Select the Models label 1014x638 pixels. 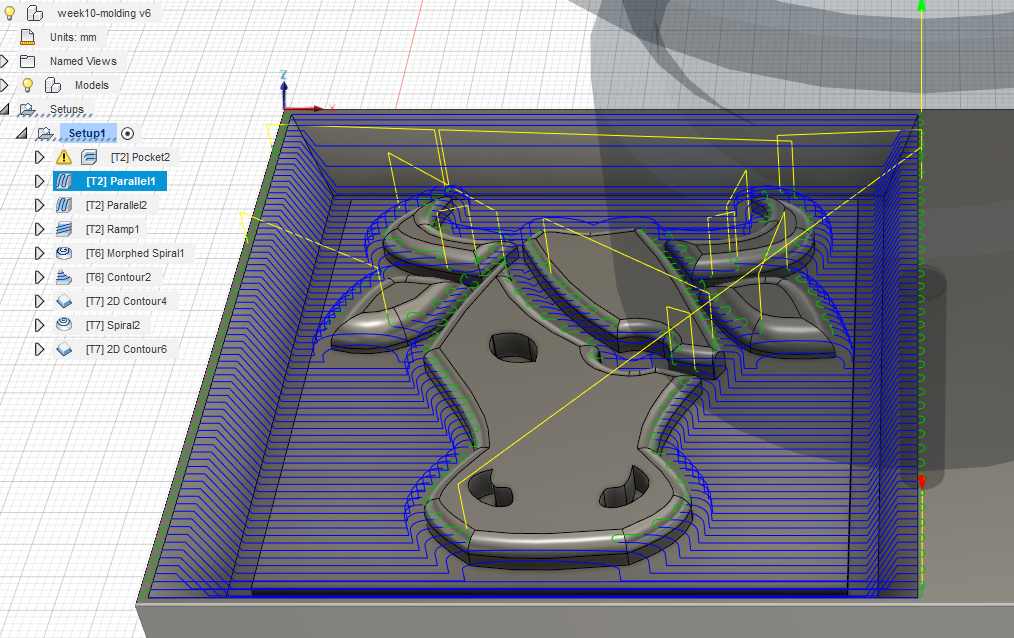click(92, 85)
